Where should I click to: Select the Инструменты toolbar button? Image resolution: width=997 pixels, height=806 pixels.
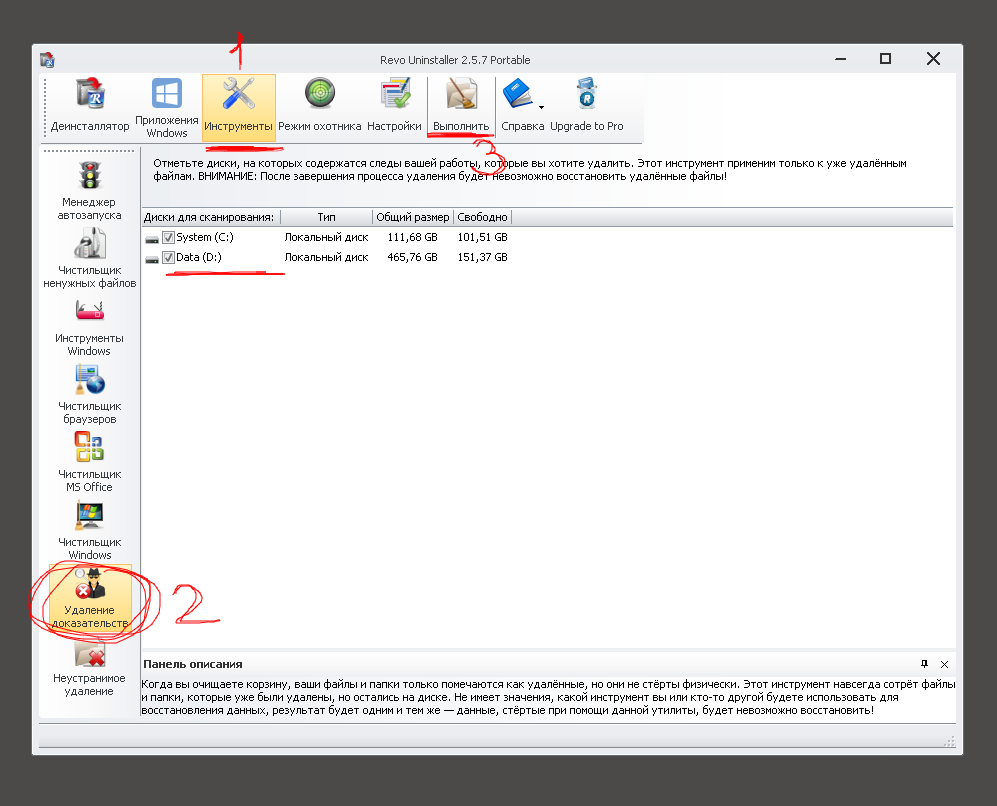[238, 107]
